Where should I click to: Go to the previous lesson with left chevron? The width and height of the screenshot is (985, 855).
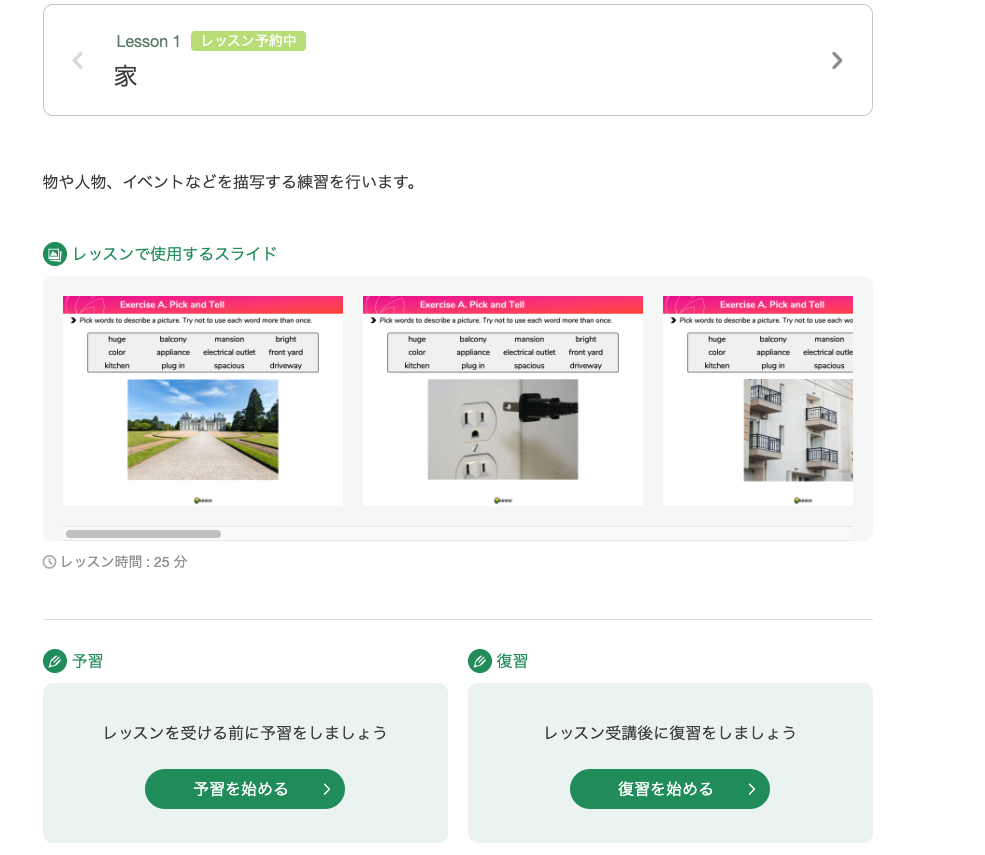click(78, 61)
